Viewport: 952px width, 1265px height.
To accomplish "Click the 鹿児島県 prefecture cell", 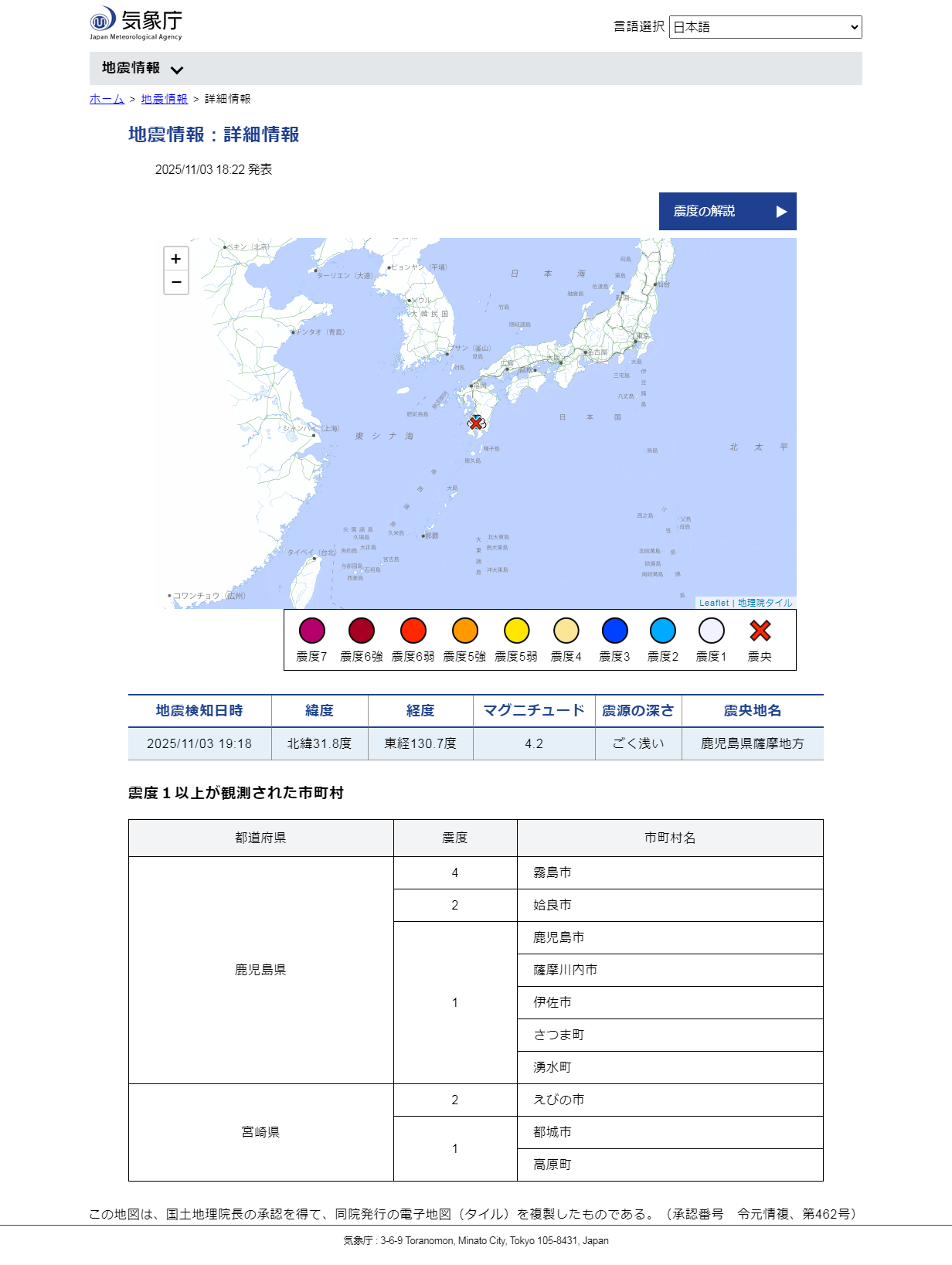I will pyautogui.click(x=261, y=970).
